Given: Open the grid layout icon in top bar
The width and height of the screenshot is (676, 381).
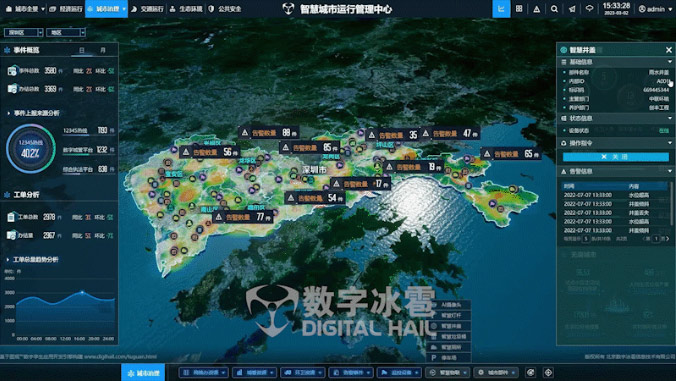Looking at the screenshot, I should pos(519,9).
